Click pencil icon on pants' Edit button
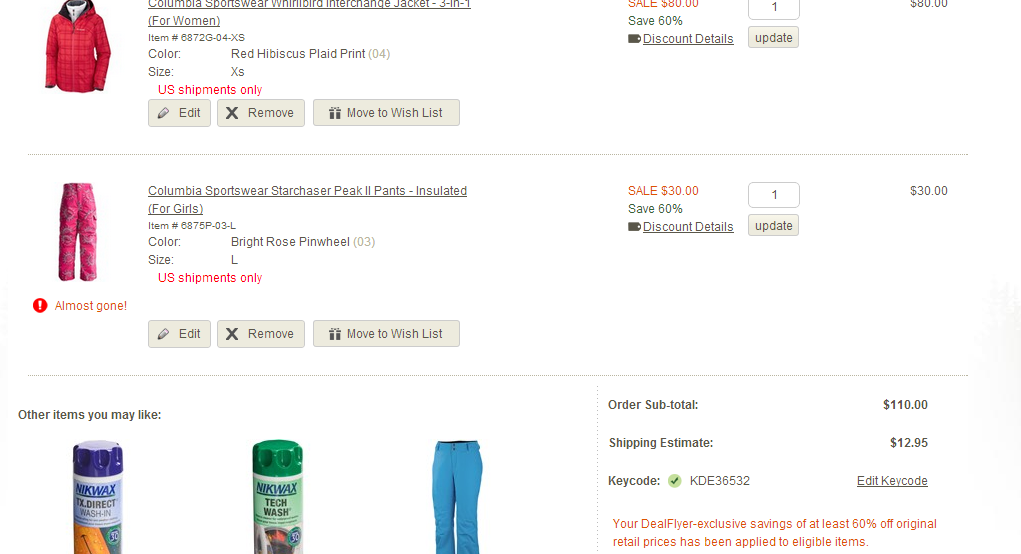 coord(163,334)
